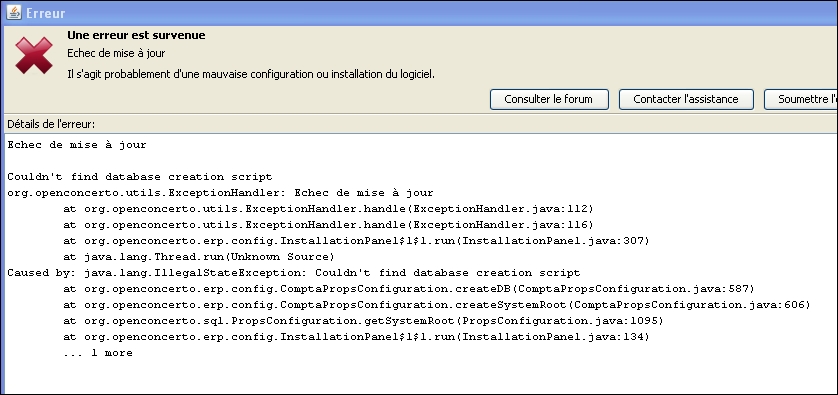
Task: Click the line 'Couldn't find database creation script'
Action: coord(139,177)
